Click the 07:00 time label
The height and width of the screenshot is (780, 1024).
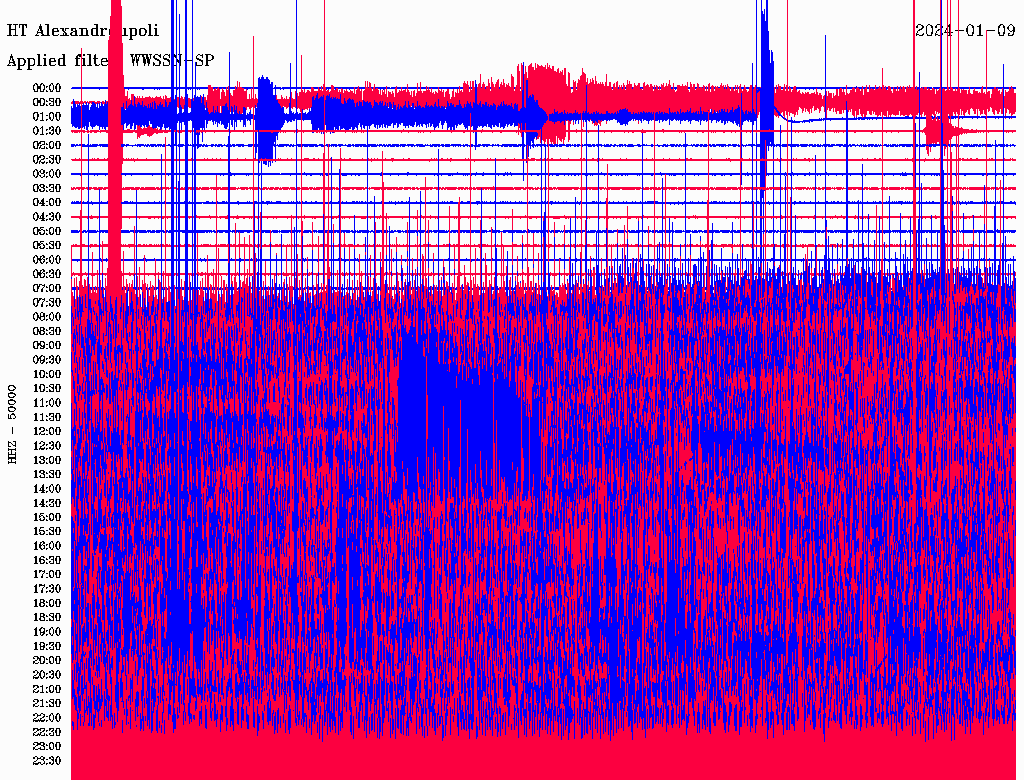pos(47,289)
